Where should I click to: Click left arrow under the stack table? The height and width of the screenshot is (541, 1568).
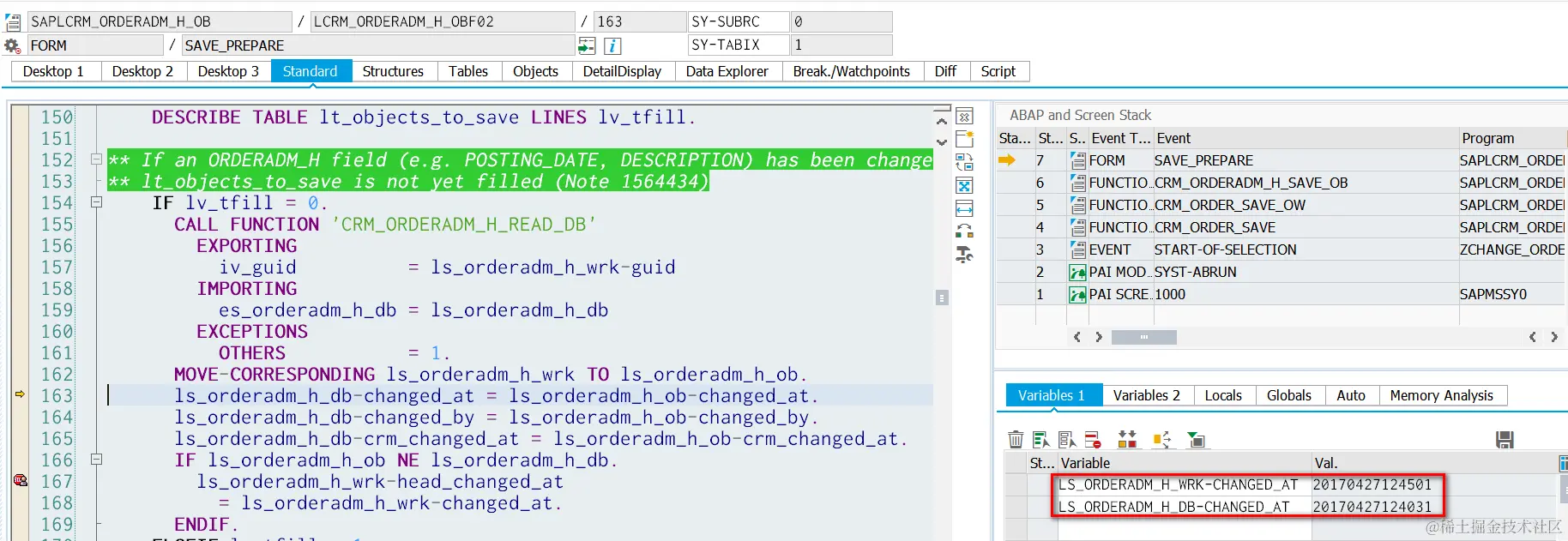pos(1077,337)
